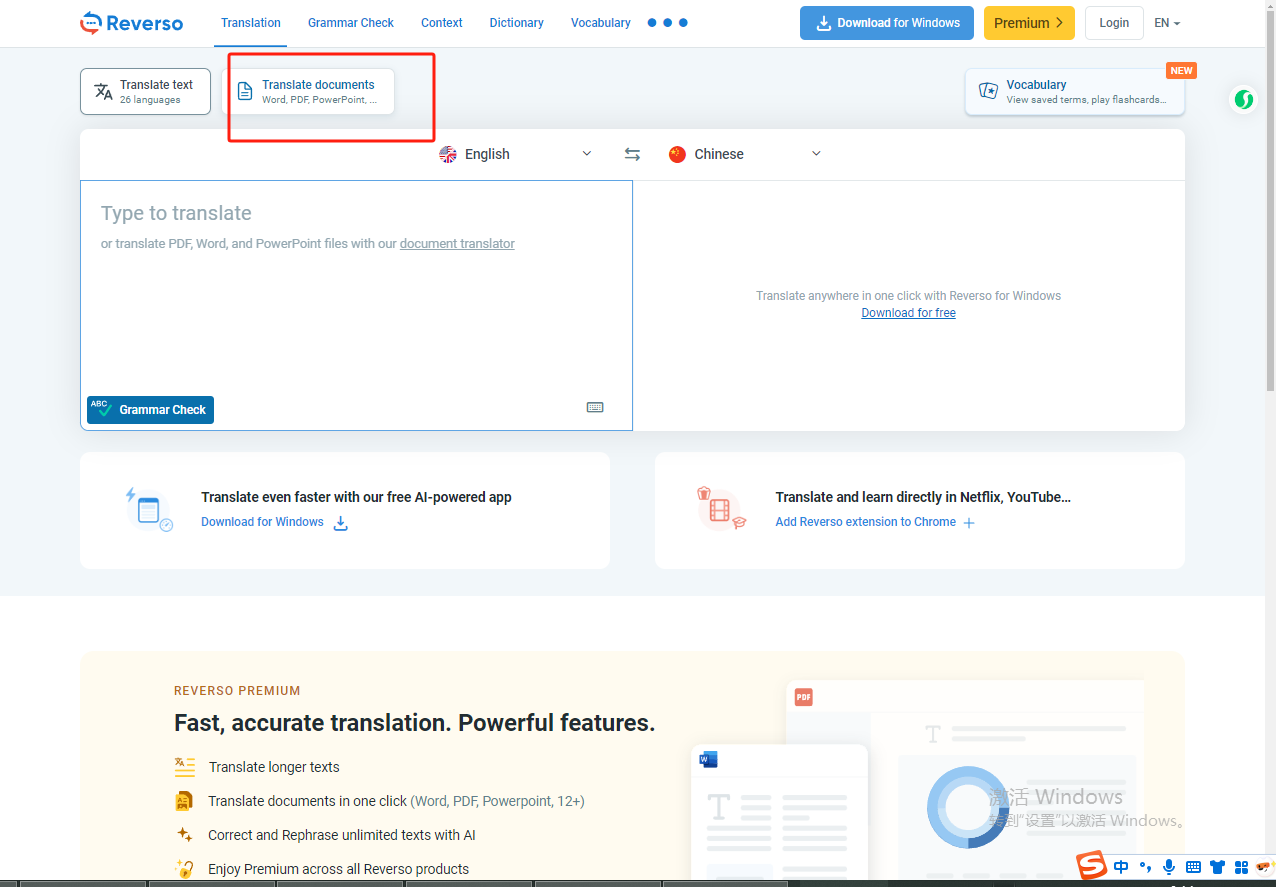
Task: Click the Sogou avatar mascot icon
Action: click(x=1264, y=866)
